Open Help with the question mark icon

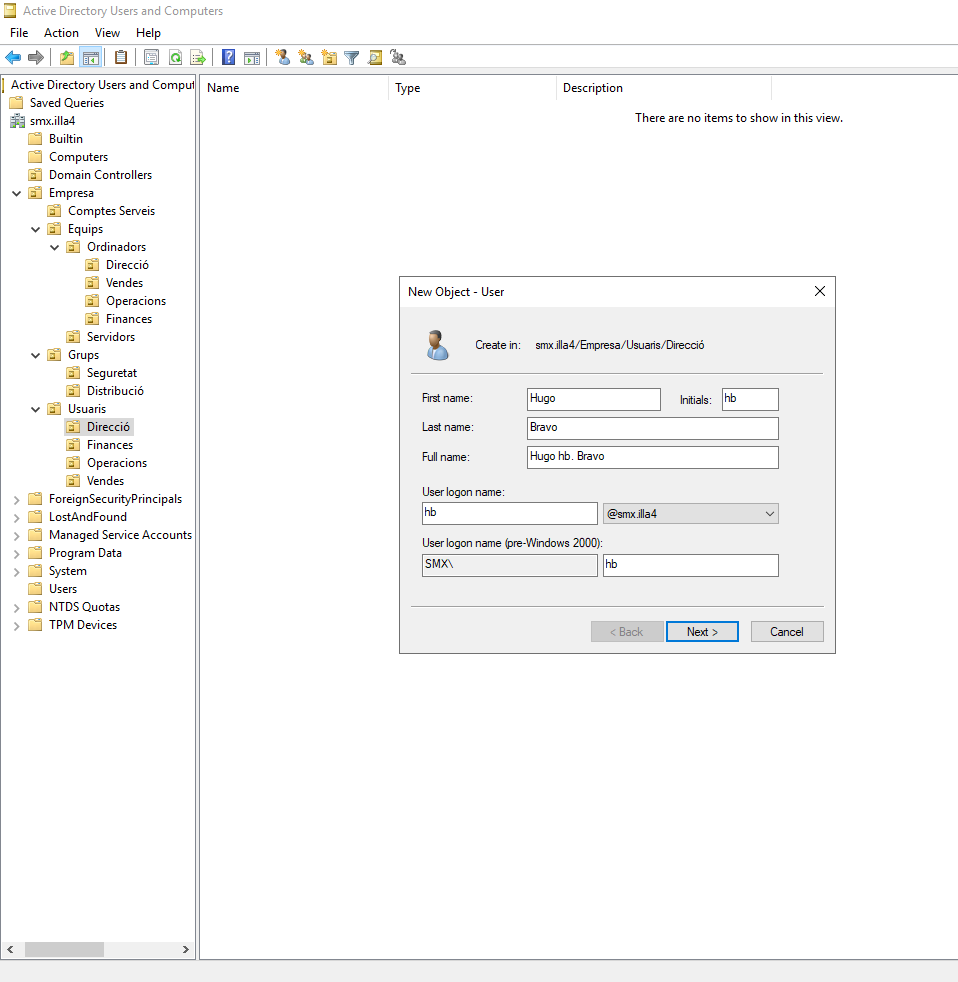[228, 57]
